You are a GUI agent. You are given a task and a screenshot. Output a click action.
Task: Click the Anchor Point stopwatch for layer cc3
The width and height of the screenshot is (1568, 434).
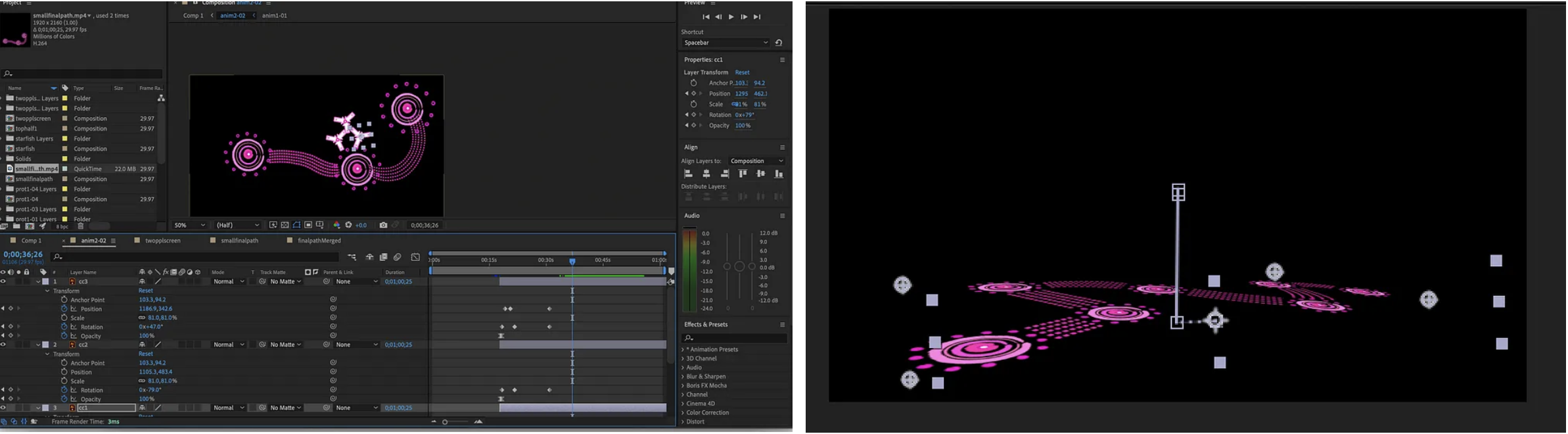pos(64,299)
